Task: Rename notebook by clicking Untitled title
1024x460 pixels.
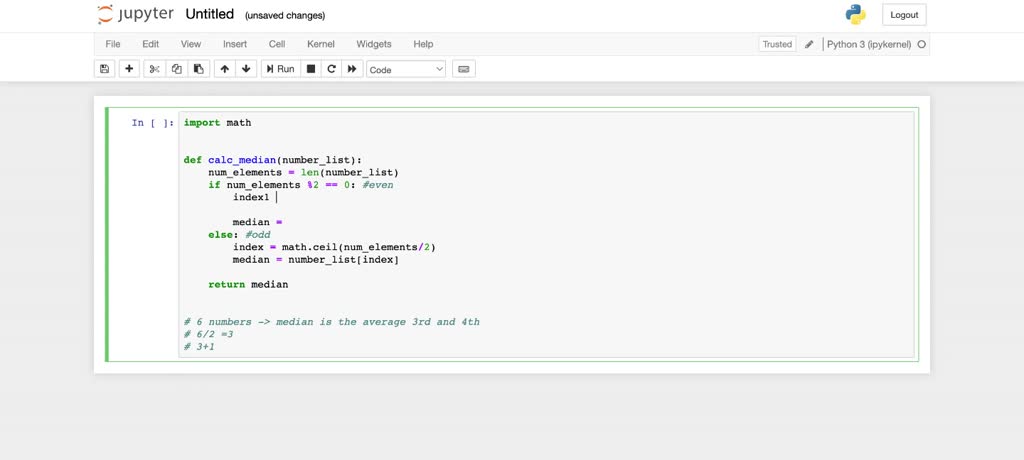Action: (210, 14)
